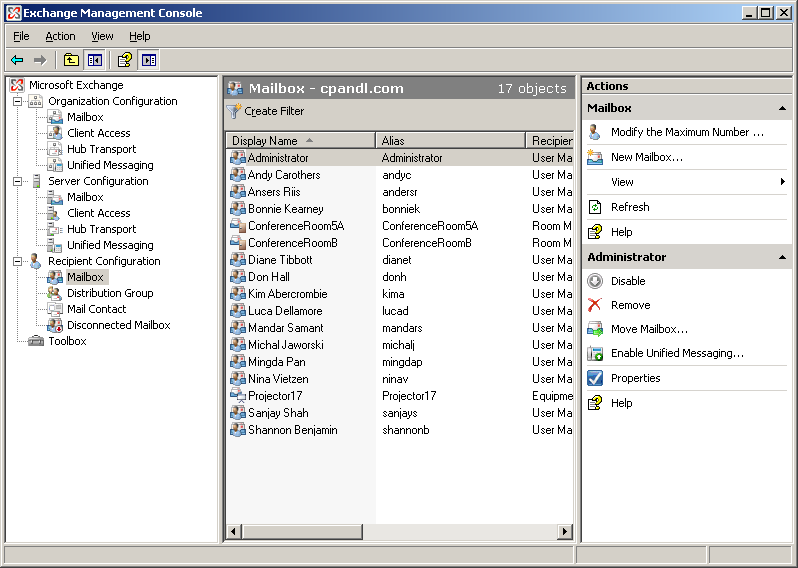Click the Create Filter link
The height and width of the screenshot is (568, 798).
pyautogui.click(x=274, y=111)
